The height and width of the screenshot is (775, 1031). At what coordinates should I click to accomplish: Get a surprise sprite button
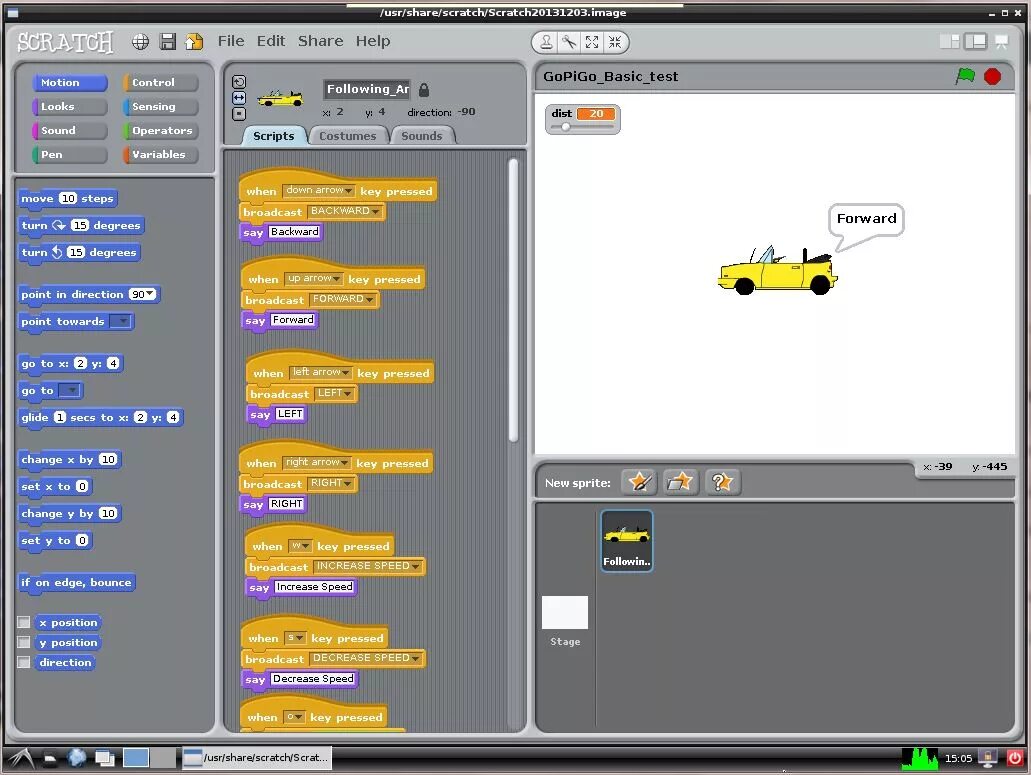(722, 482)
